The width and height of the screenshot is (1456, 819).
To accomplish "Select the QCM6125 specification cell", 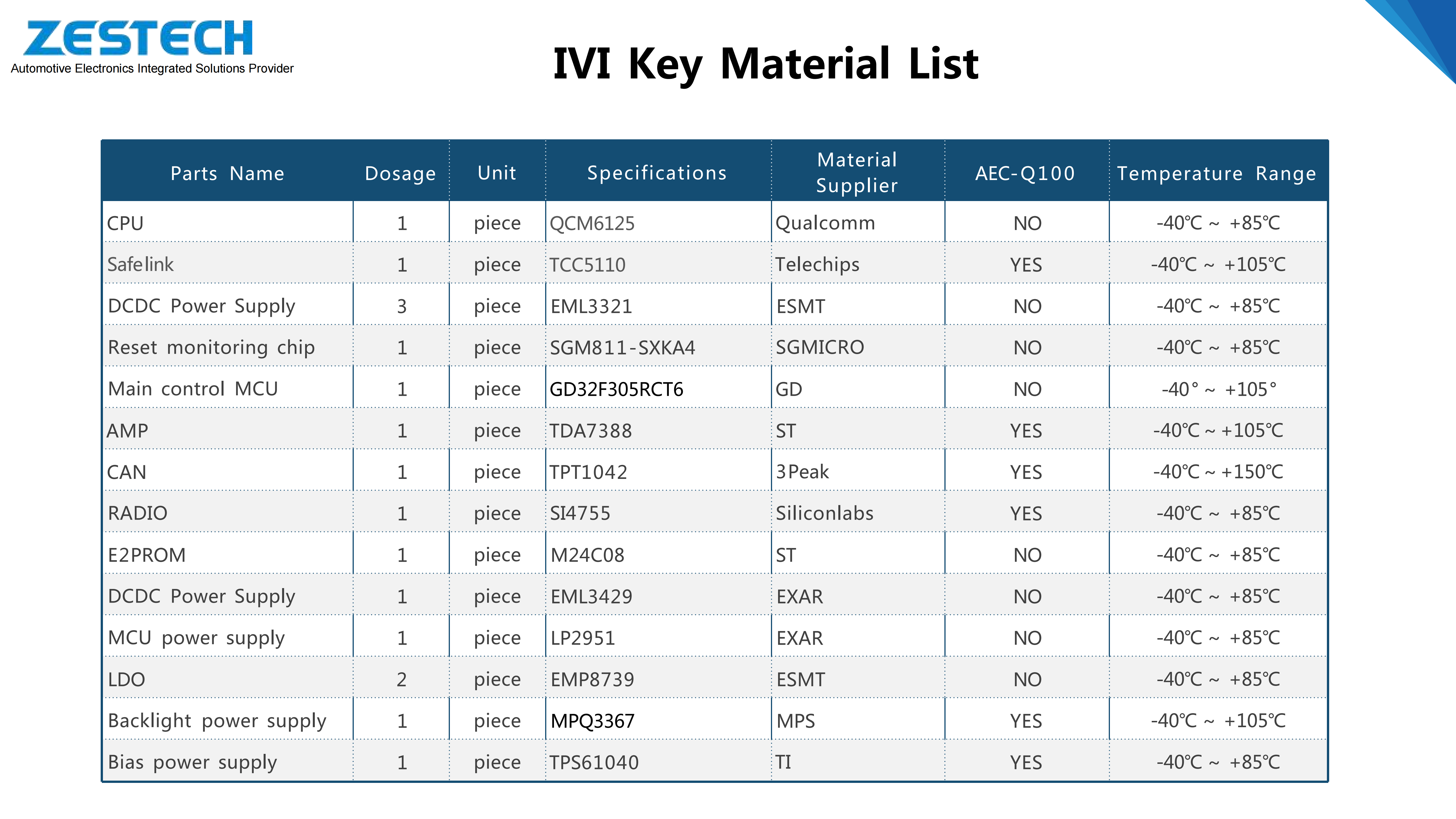I will [x=592, y=223].
